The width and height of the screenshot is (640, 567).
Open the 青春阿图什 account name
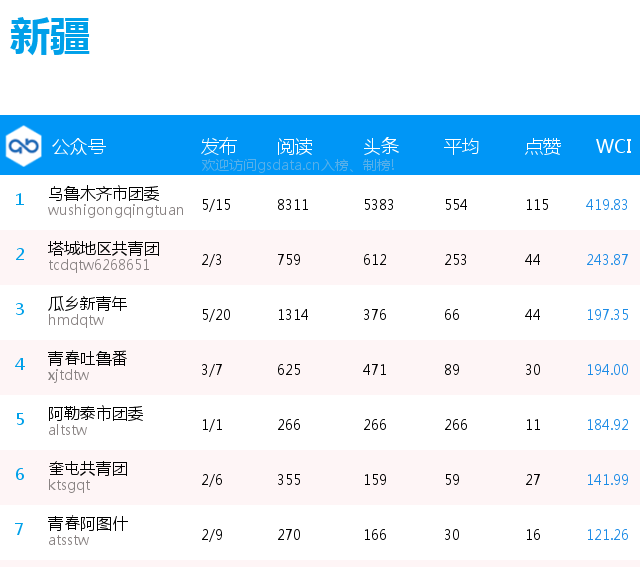click(x=88, y=523)
